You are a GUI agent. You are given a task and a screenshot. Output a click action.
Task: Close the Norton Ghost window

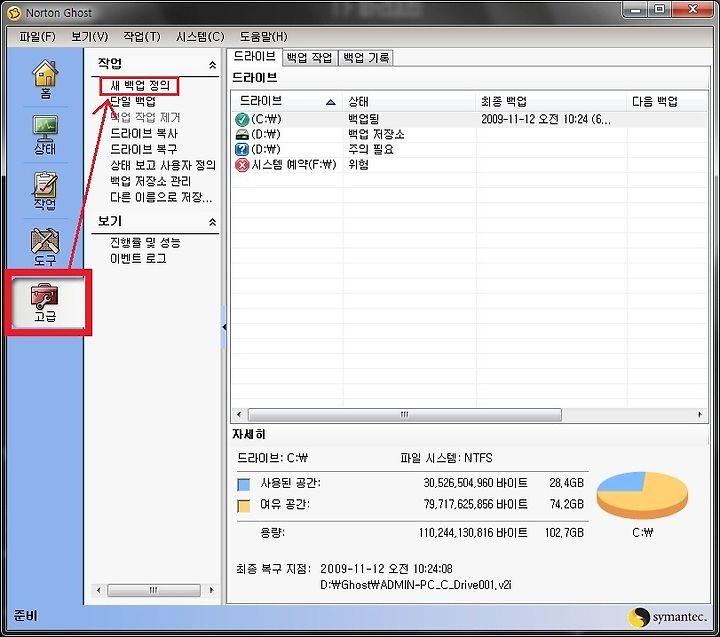click(692, 10)
